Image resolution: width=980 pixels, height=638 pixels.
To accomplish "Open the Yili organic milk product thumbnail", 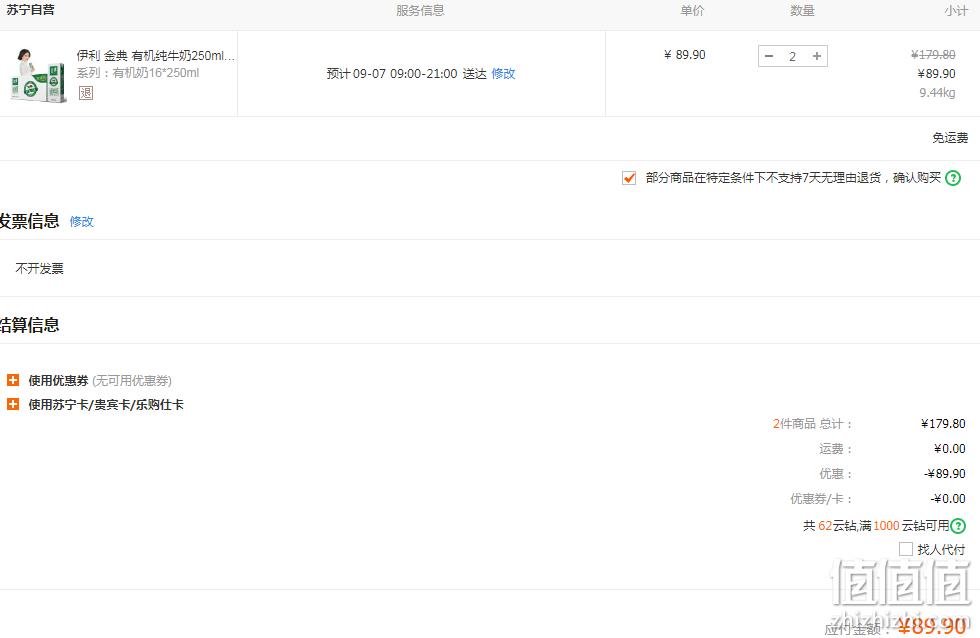I will point(39,74).
